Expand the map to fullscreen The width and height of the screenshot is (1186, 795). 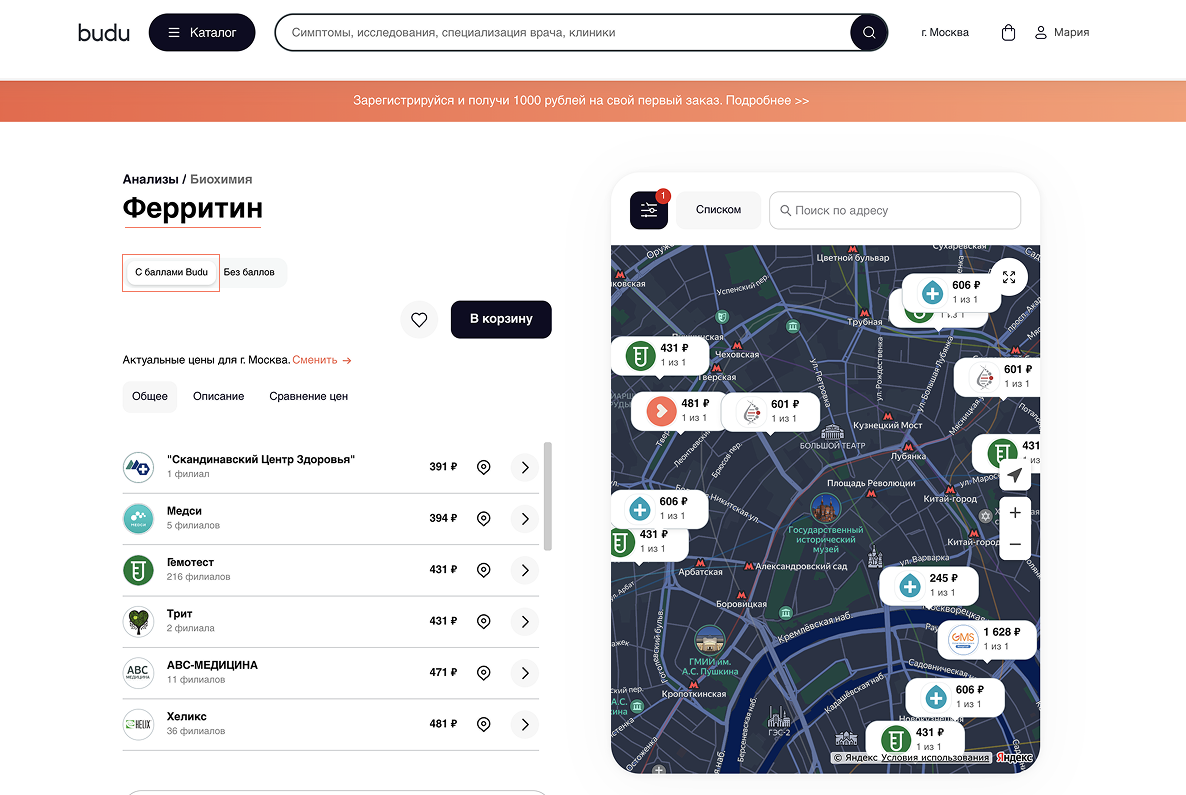tap(1009, 278)
